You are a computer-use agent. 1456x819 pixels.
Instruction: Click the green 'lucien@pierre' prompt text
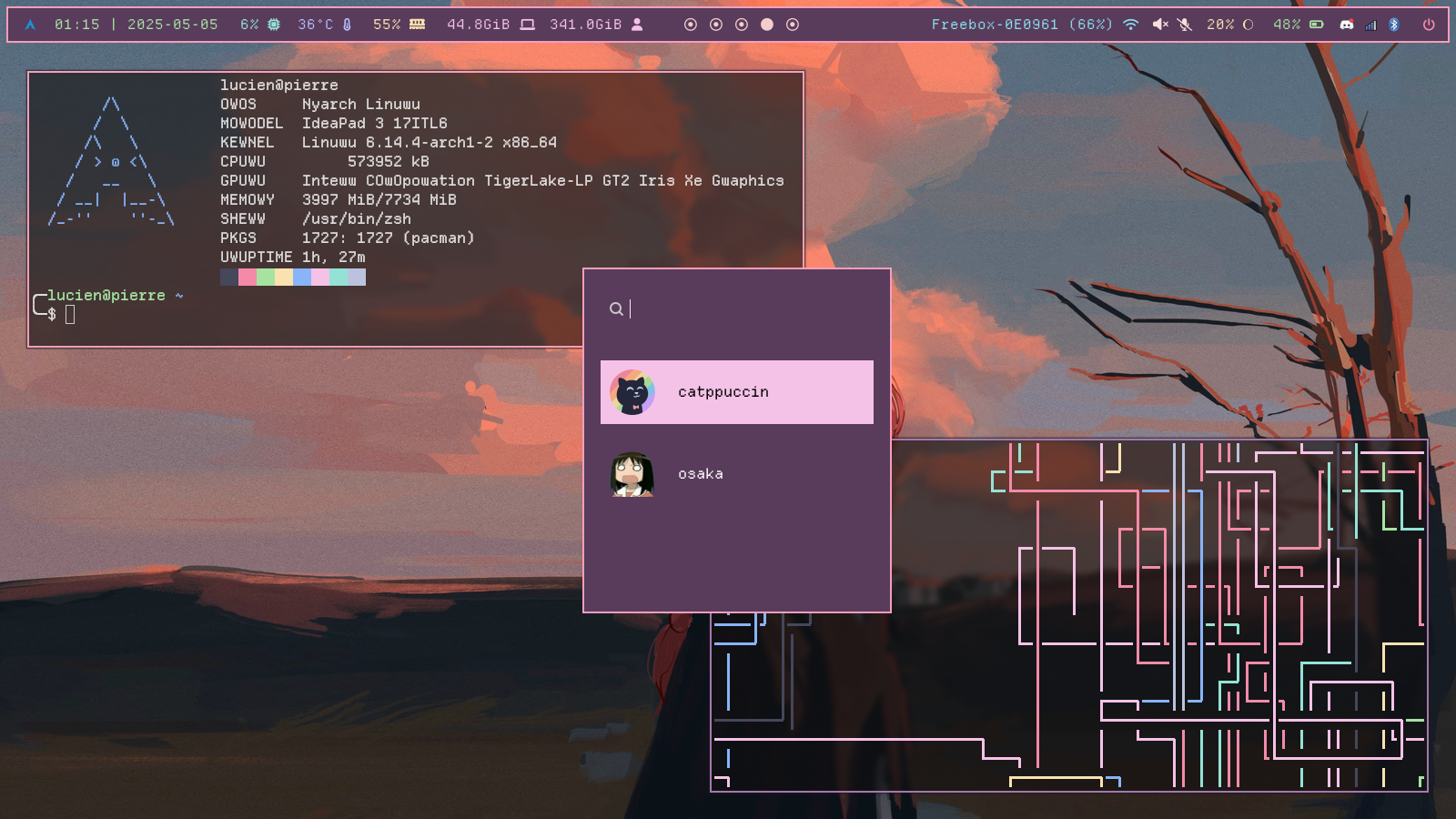(106, 296)
